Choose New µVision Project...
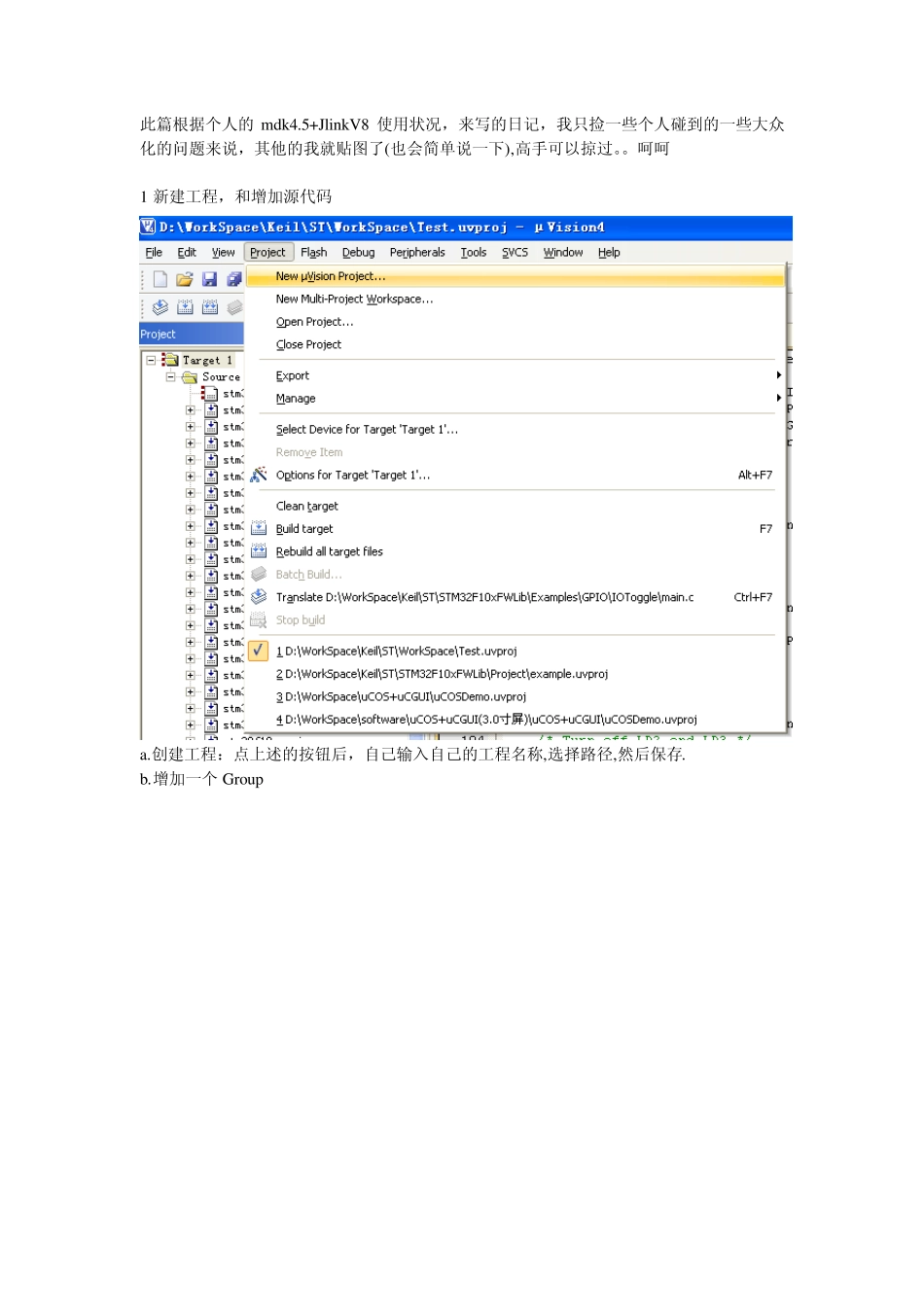Image resolution: width=924 pixels, height=1307 pixels. click(515, 276)
